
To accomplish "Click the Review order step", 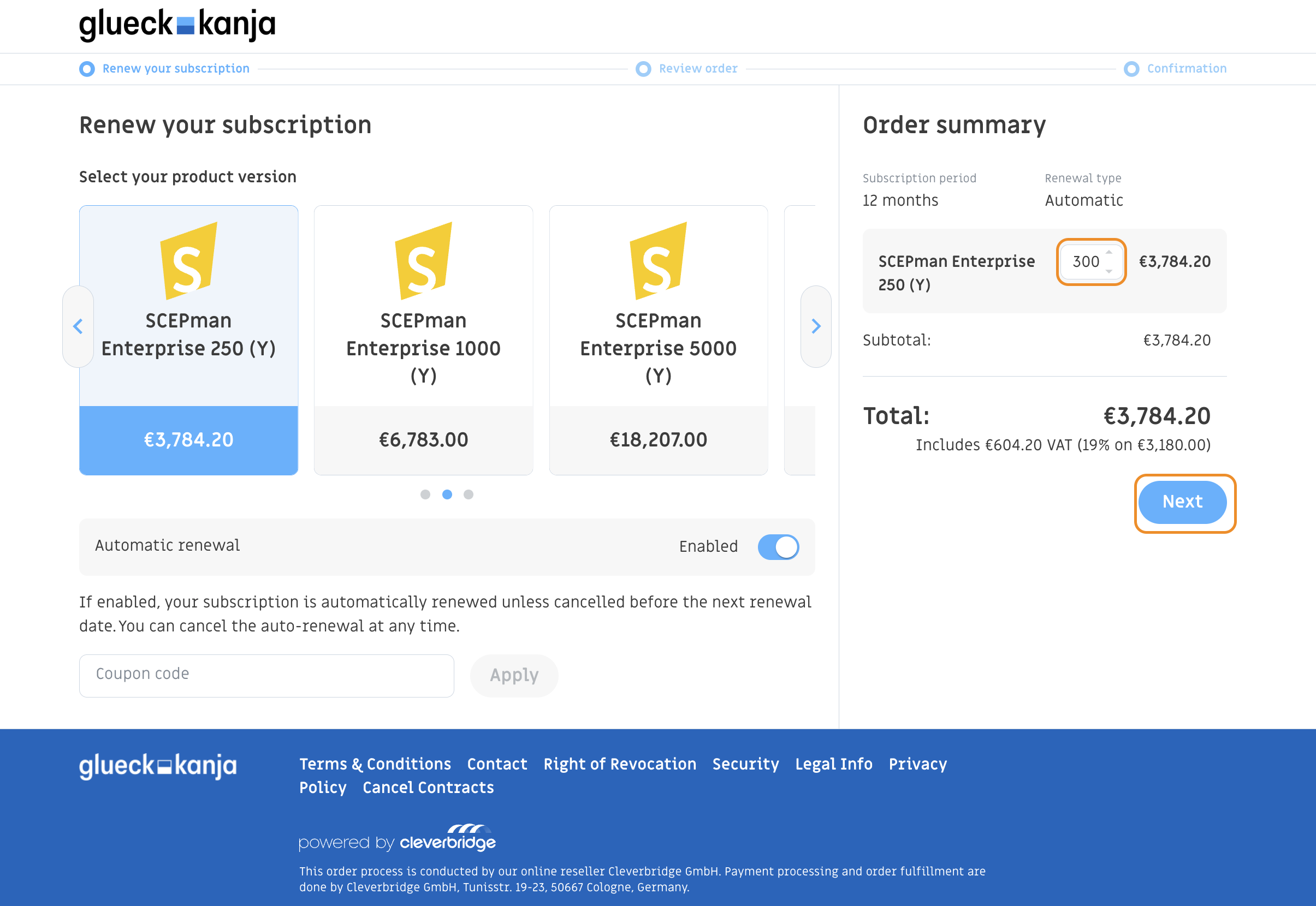I will [x=697, y=69].
